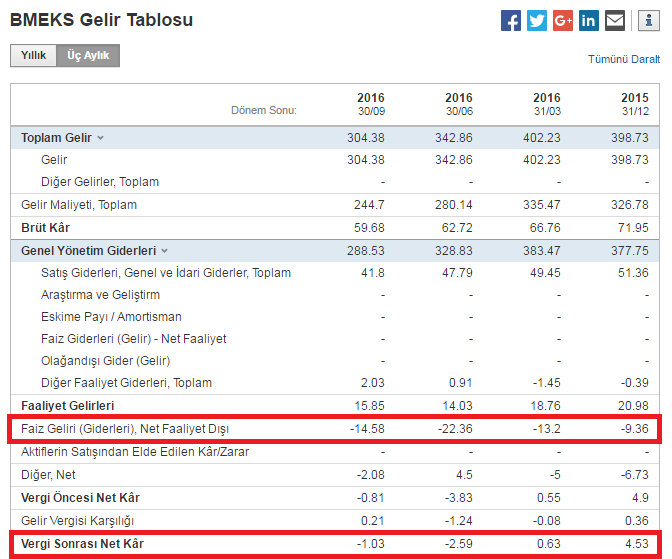Select Gelir Maliyeti value 244.7
Screen dimensions: 672x559
pyautogui.click(x=369, y=205)
